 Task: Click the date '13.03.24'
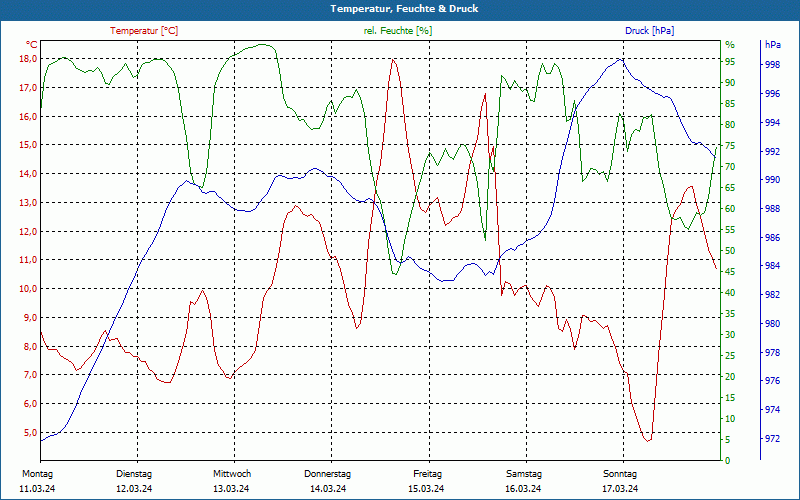231,489
